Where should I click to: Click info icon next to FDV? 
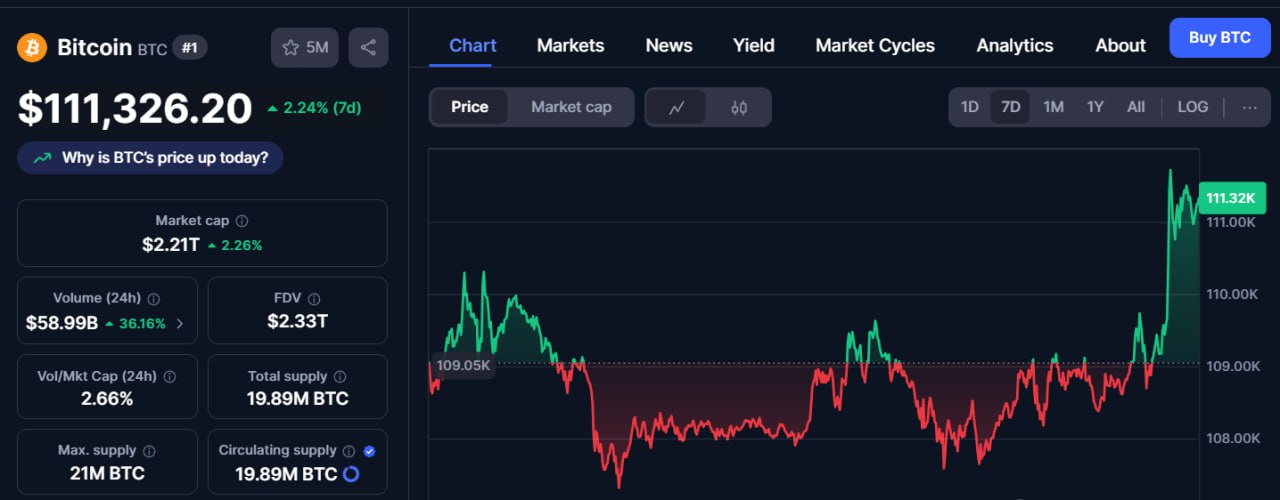(314, 299)
